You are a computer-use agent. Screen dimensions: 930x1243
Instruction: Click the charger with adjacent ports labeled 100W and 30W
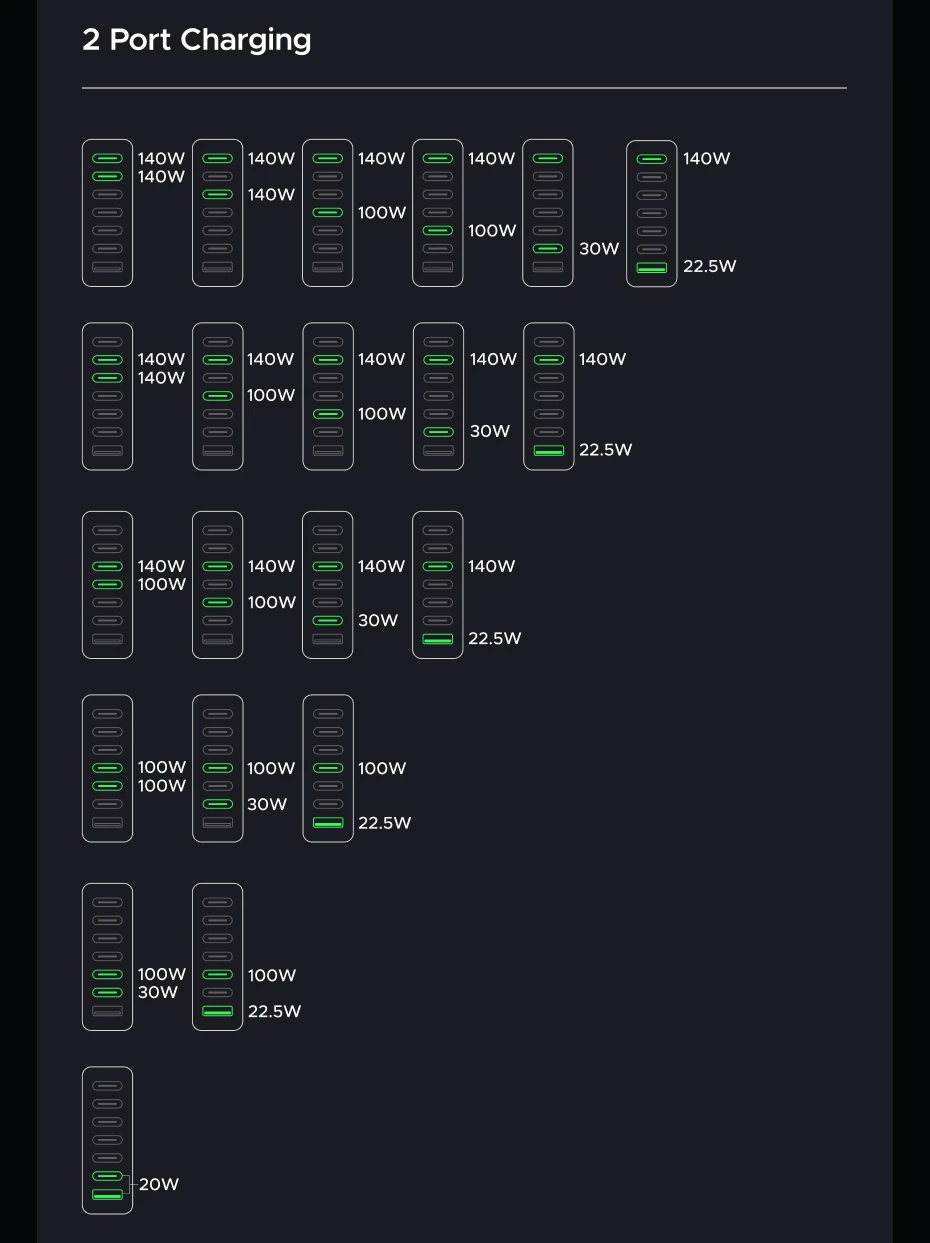point(107,957)
